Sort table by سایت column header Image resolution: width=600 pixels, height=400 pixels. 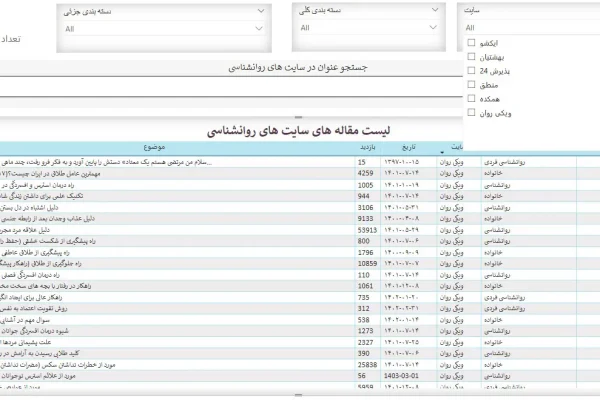coord(457,147)
